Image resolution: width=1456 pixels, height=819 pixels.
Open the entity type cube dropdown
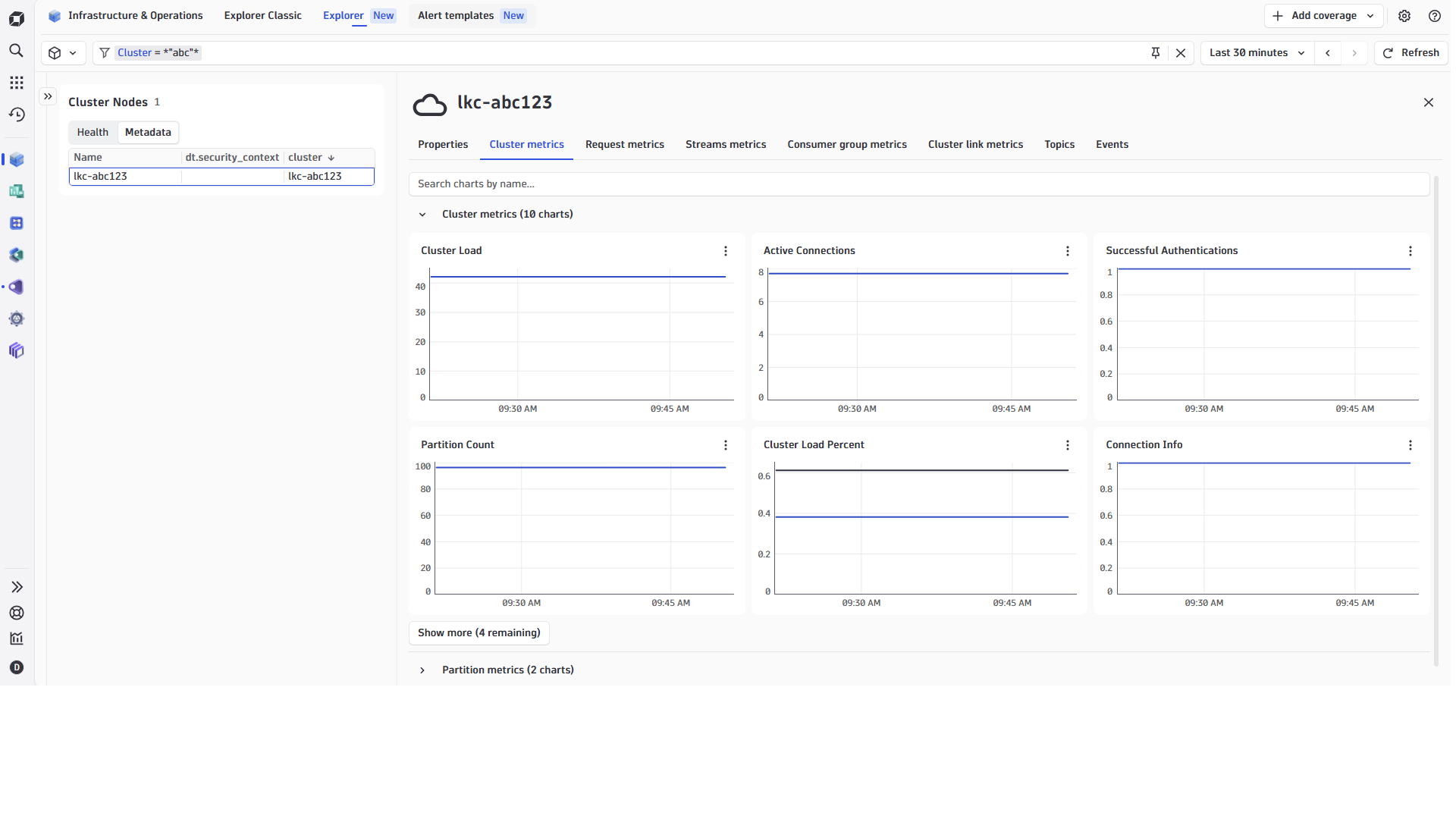coord(63,53)
